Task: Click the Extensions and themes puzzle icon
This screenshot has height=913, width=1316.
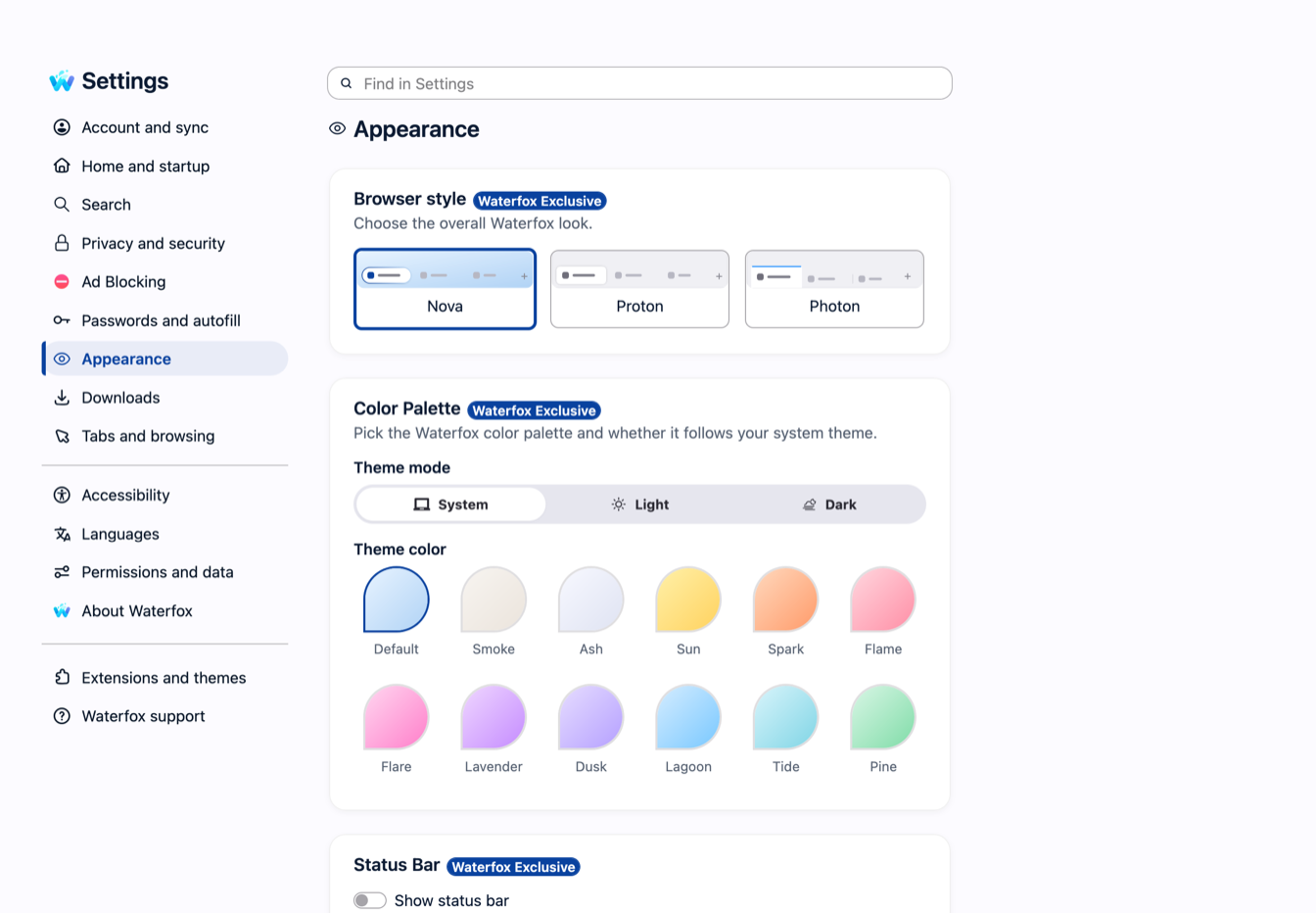Action: pyautogui.click(x=62, y=677)
